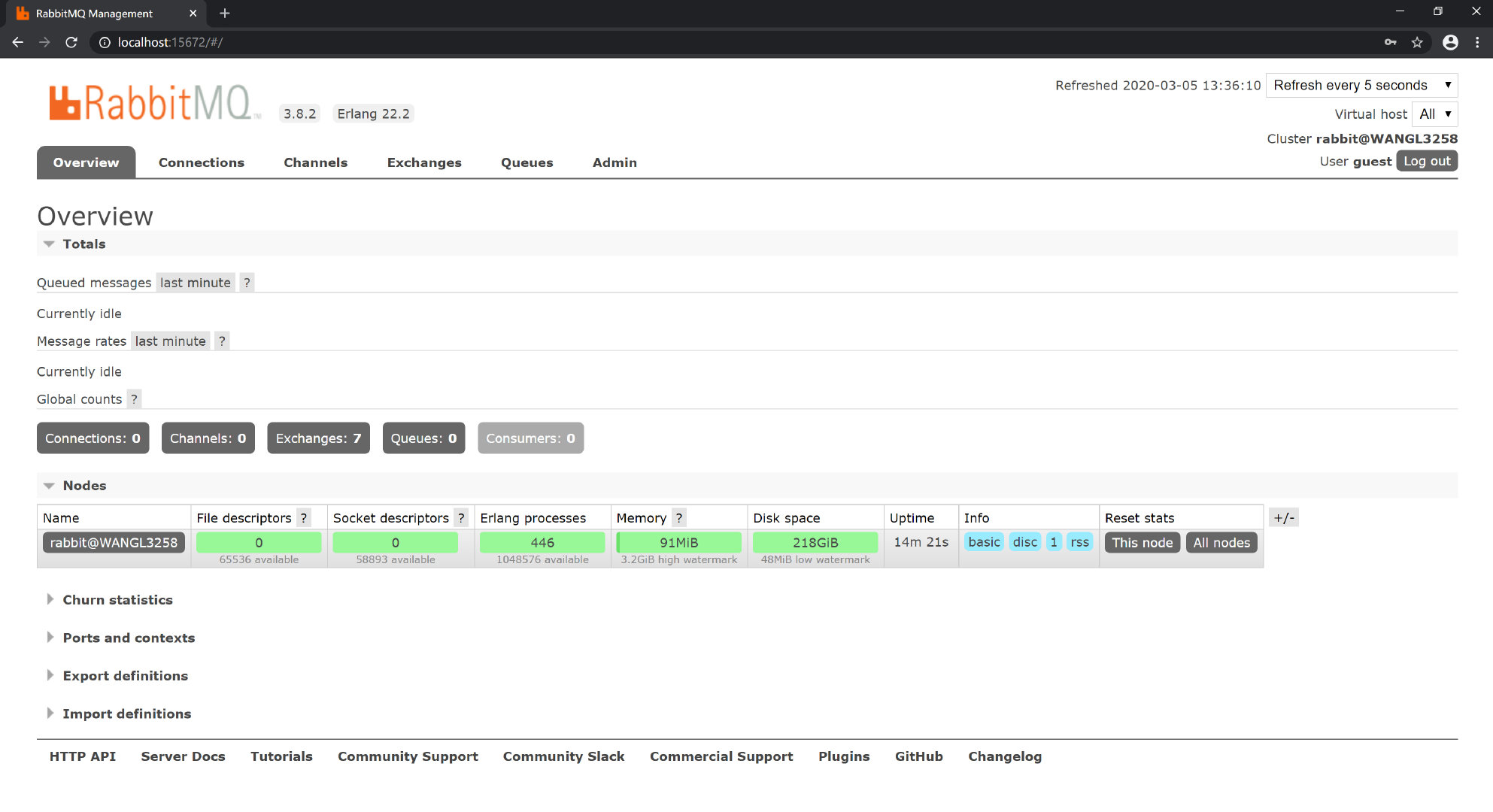Toggle node columns with +/- button
The width and height of the screenshot is (1493, 812).
click(x=1283, y=518)
